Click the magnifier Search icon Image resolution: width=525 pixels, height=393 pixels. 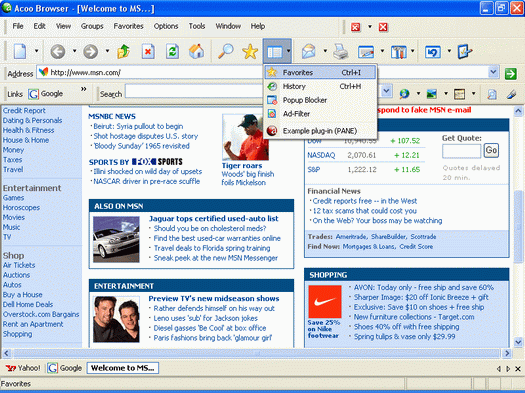click(226, 52)
